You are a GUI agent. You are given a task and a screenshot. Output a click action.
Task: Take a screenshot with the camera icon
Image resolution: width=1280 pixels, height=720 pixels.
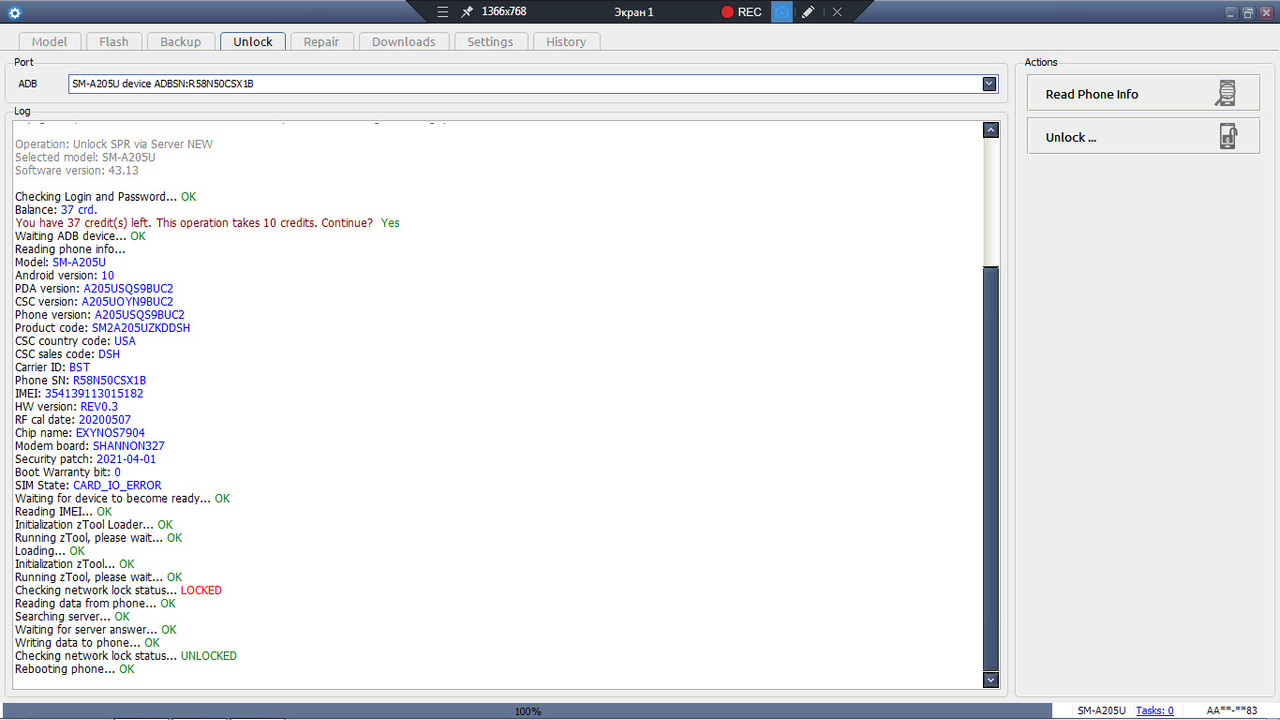click(x=782, y=12)
